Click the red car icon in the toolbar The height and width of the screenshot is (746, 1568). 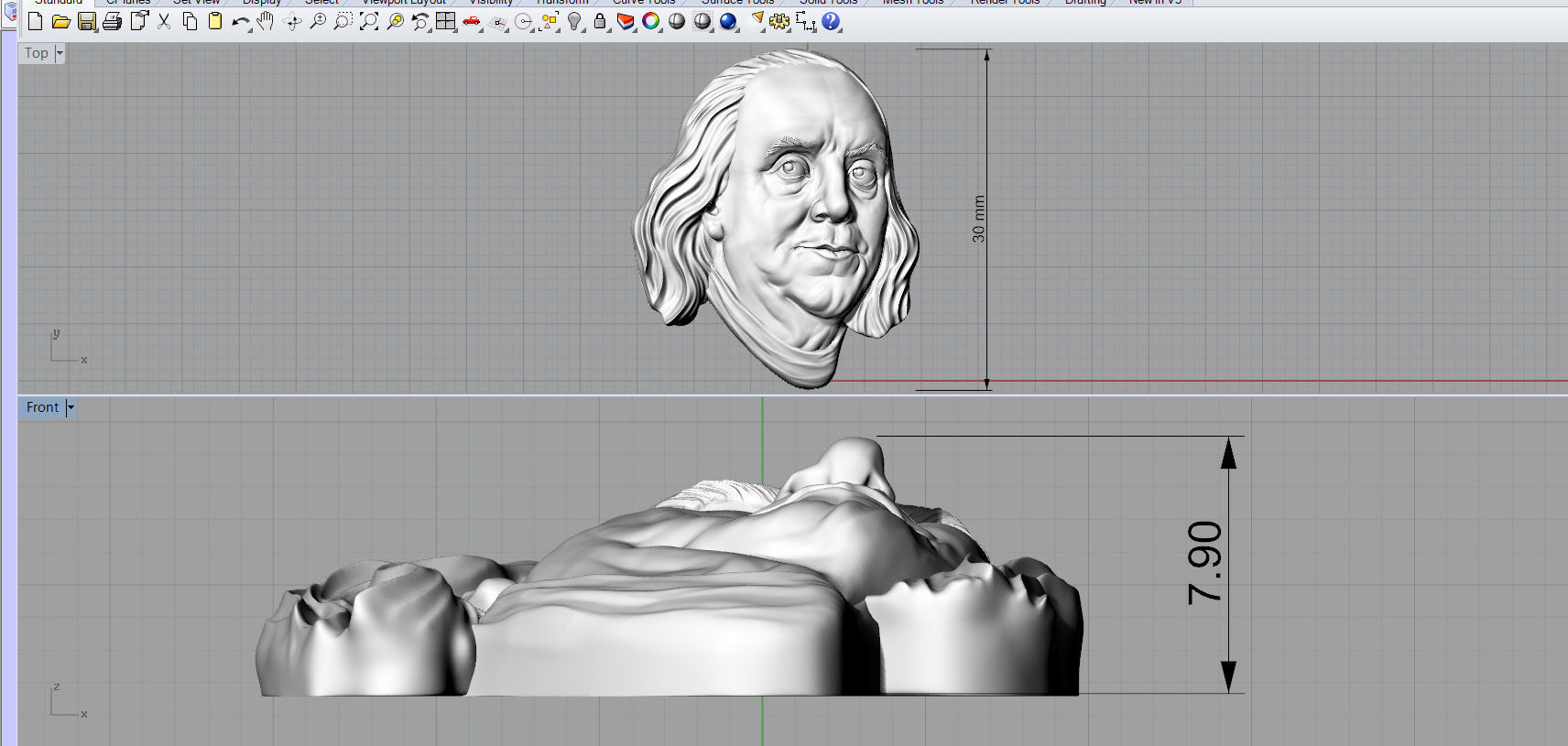point(472,21)
